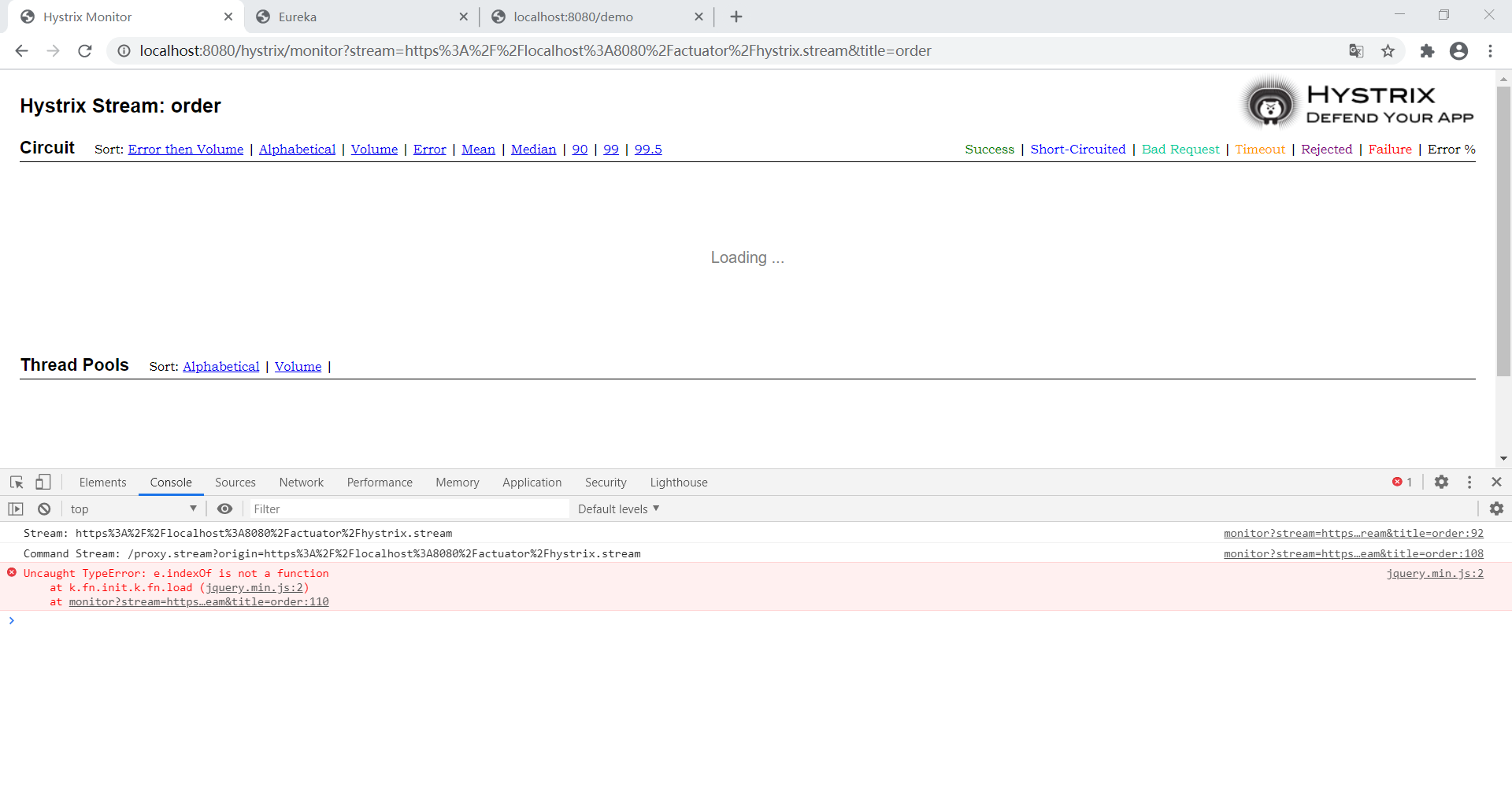Activate the DevTools inspect element picker
1512x810 pixels.
17,483
